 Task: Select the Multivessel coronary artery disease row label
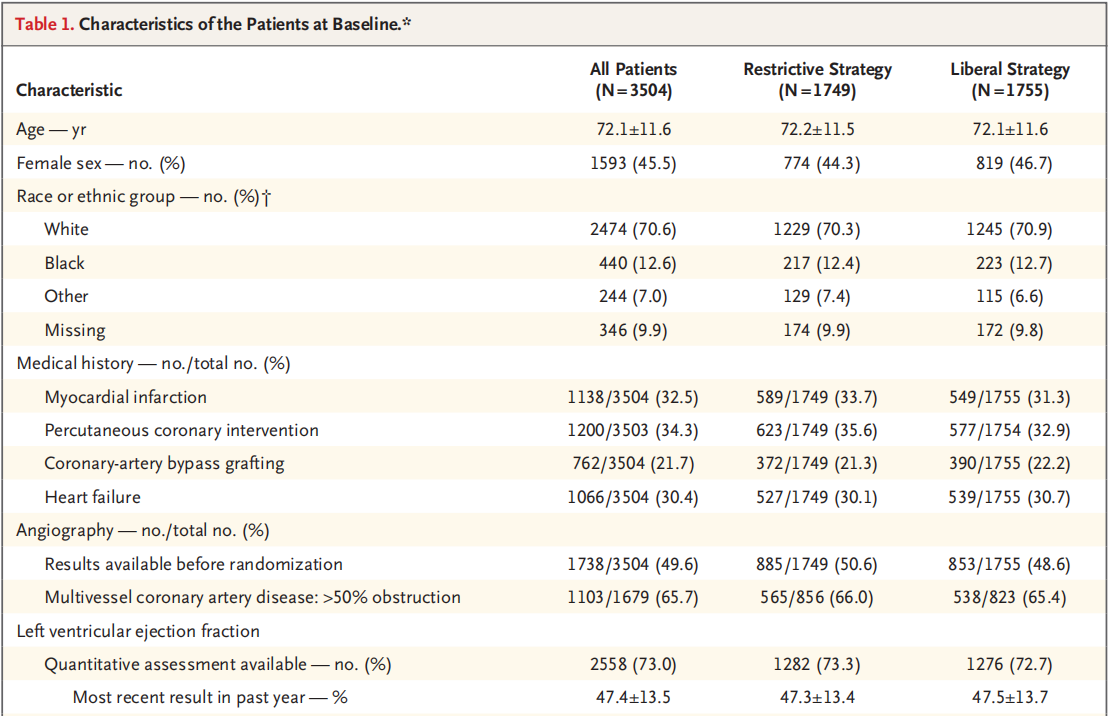[252, 597]
